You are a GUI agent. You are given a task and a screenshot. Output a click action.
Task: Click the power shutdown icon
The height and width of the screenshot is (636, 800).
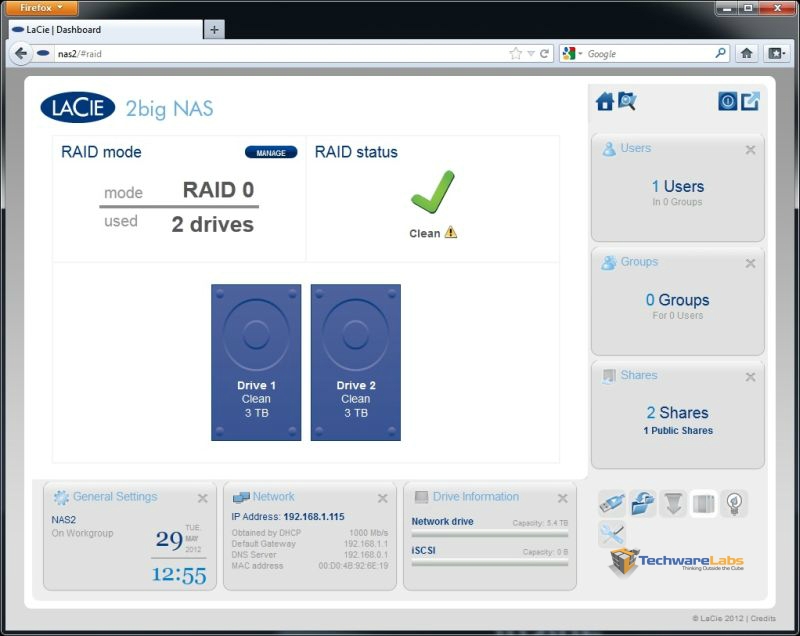[727, 101]
